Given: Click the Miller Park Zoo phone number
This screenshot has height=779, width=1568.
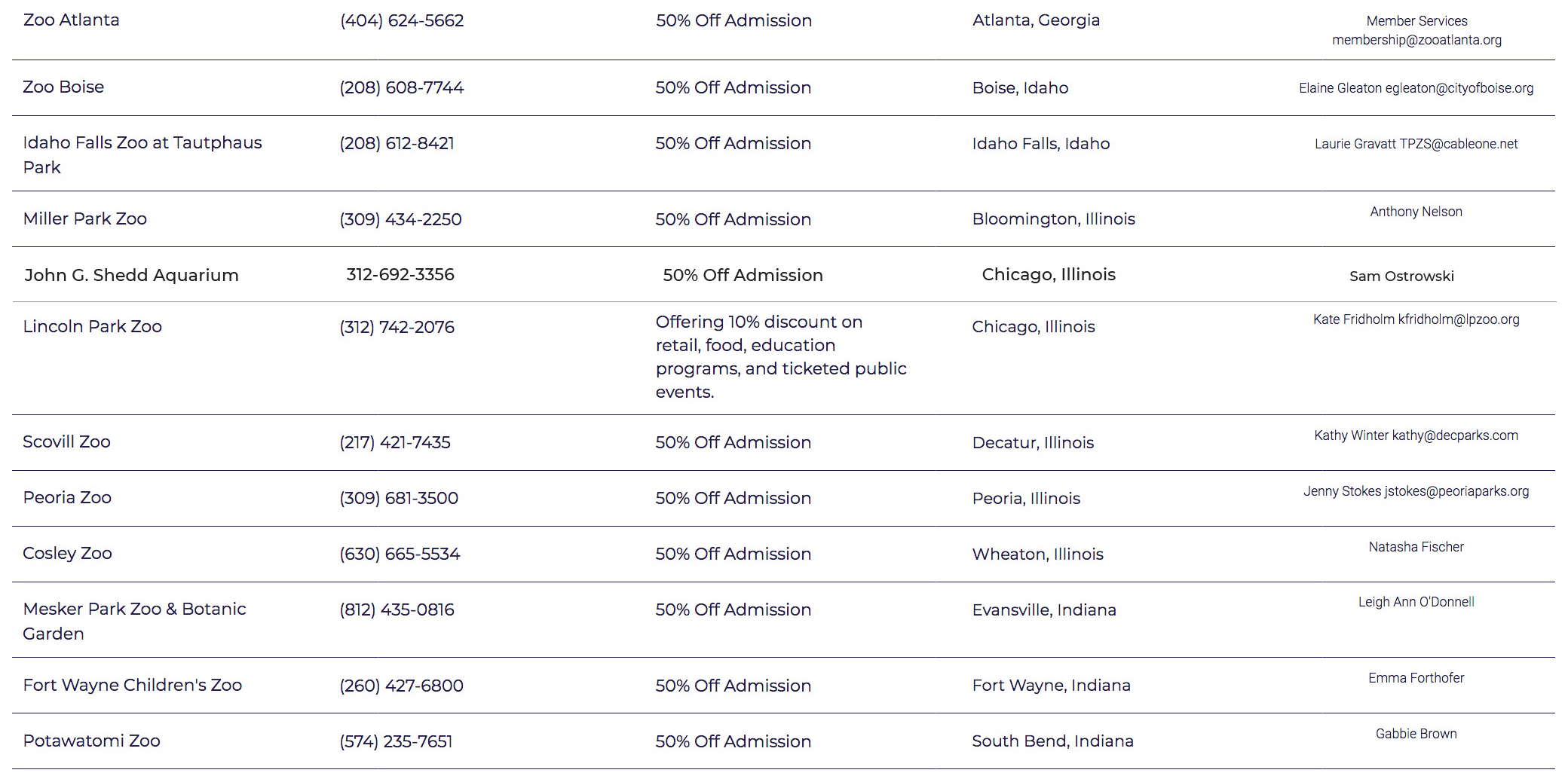Looking at the screenshot, I should [x=400, y=219].
